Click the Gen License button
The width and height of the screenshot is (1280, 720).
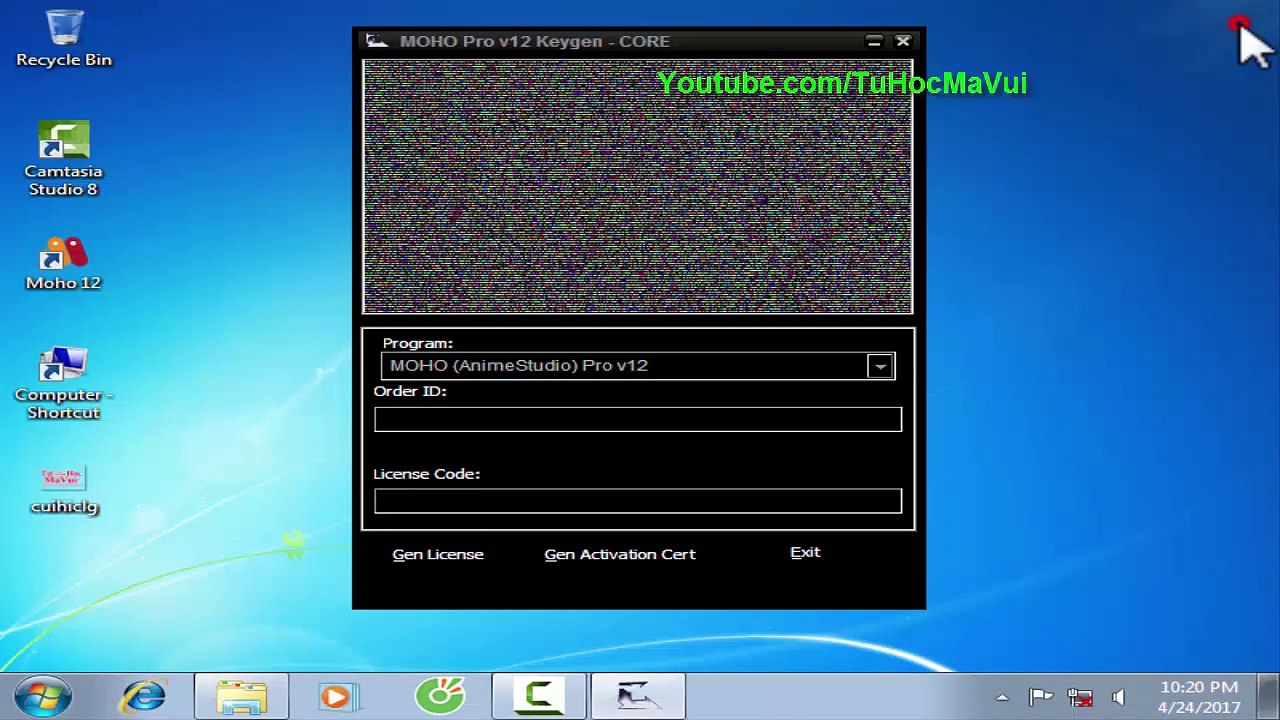click(x=438, y=554)
